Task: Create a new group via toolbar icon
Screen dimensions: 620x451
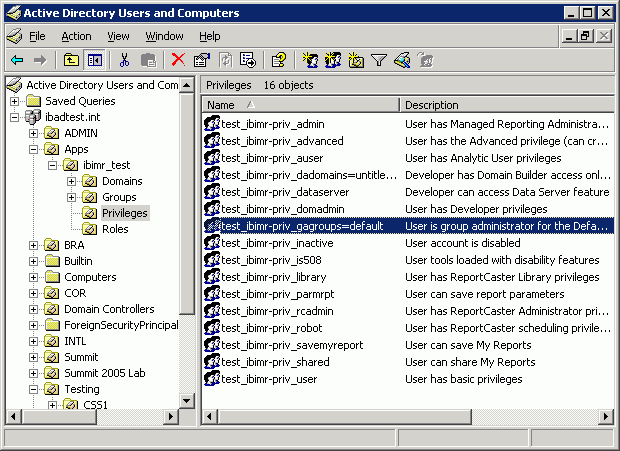Action: click(333, 60)
